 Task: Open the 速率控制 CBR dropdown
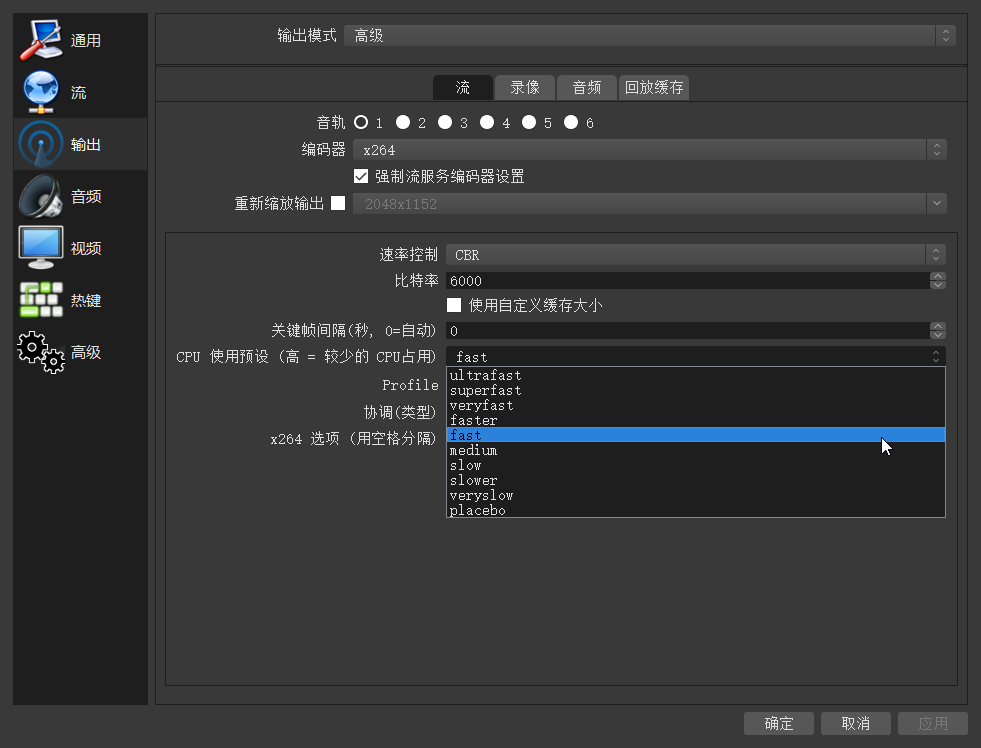[x=696, y=255]
